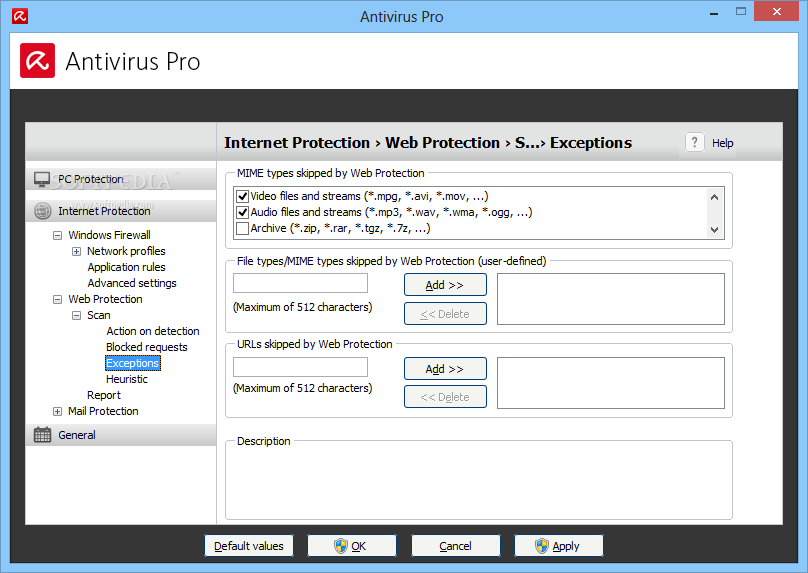The image size is (808, 573).
Task: Click Add for file types/MIME types
Action: tap(445, 285)
